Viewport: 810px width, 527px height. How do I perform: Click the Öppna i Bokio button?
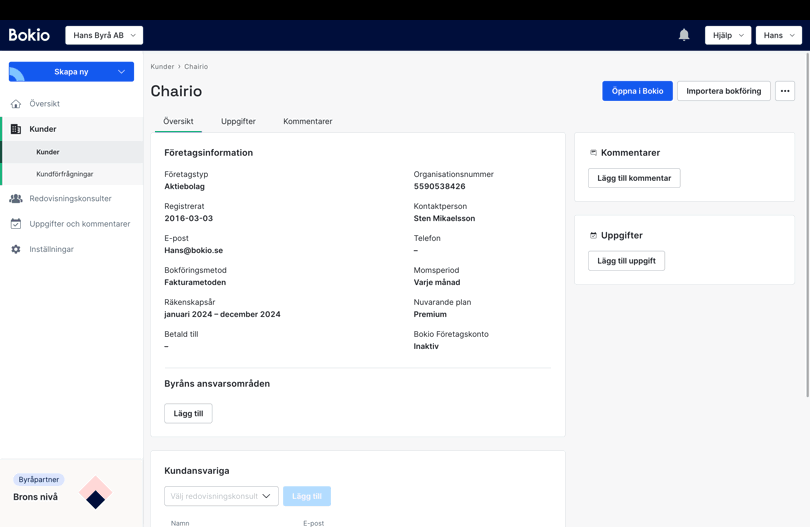(637, 91)
